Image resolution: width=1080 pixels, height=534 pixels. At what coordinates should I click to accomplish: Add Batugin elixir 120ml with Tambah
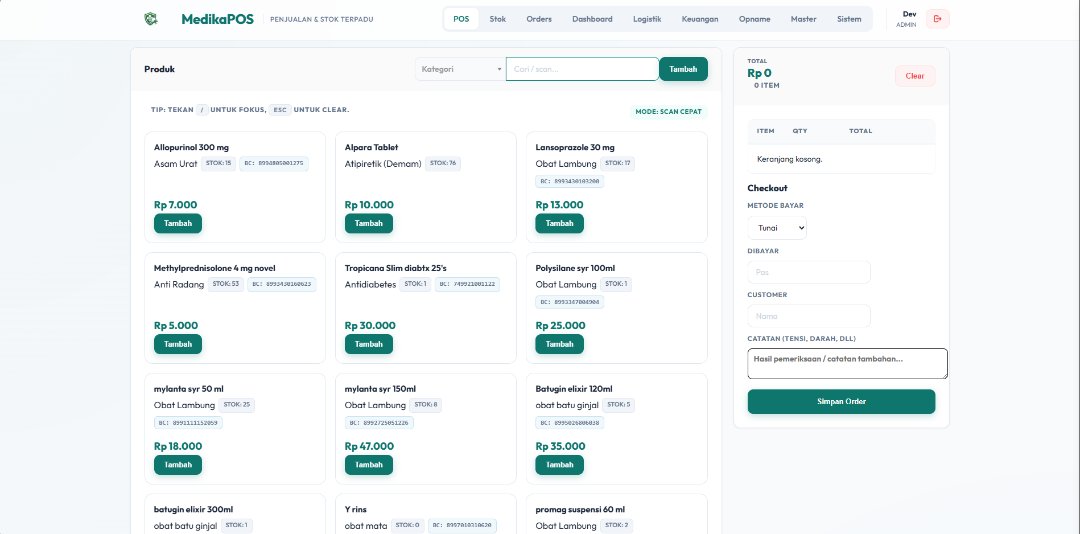click(x=559, y=464)
